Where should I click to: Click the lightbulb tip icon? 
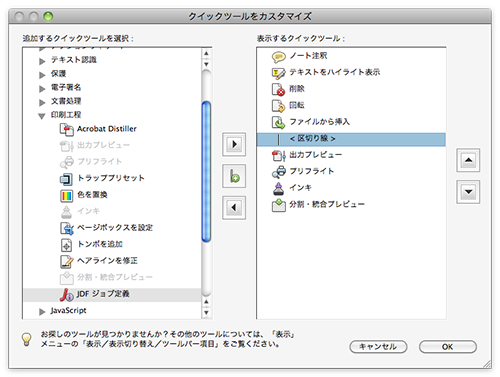pyautogui.click(x=27, y=339)
